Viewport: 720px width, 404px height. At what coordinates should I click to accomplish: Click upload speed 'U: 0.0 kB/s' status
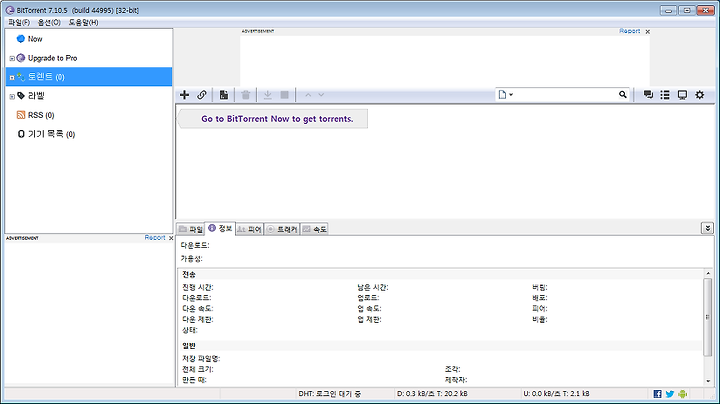point(556,394)
